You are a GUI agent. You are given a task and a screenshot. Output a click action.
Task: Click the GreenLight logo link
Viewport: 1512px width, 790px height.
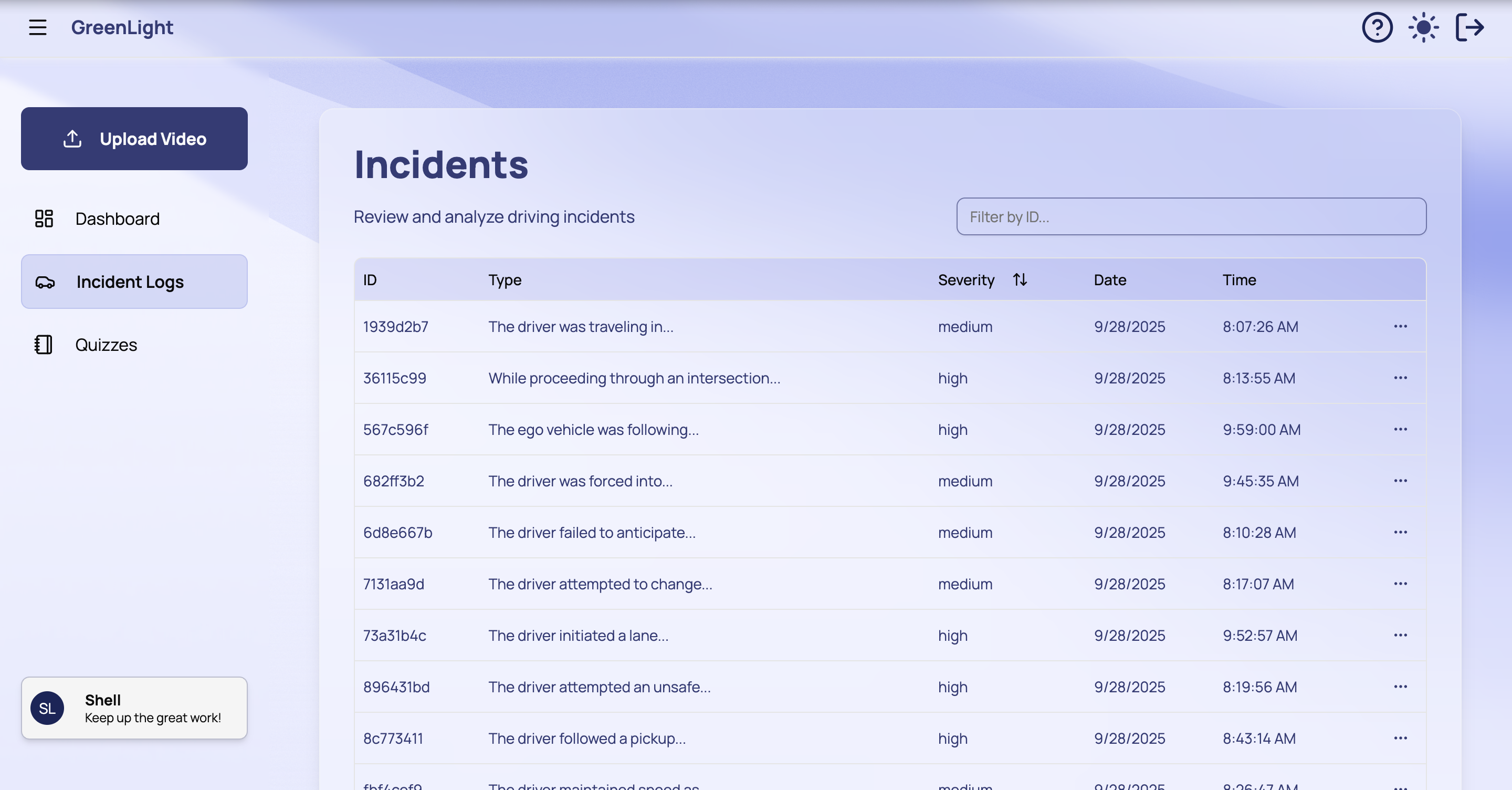[122, 28]
